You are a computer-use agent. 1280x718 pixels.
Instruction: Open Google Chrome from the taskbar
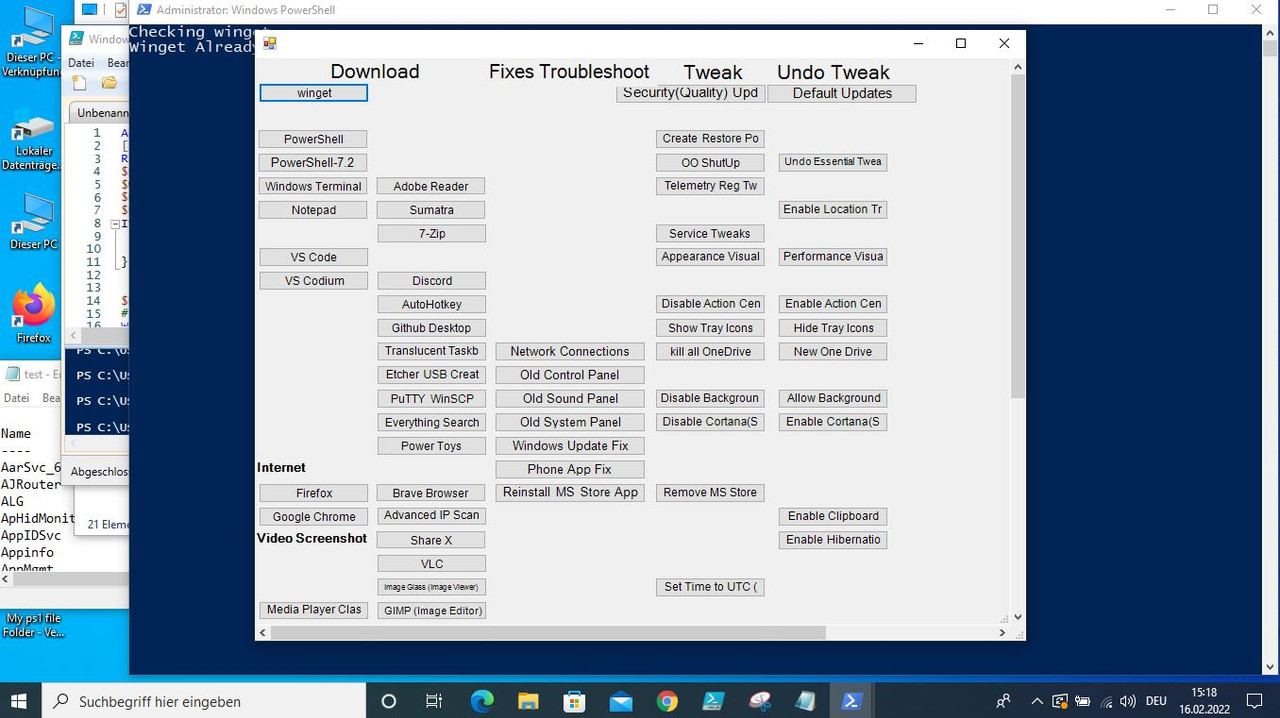(667, 701)
